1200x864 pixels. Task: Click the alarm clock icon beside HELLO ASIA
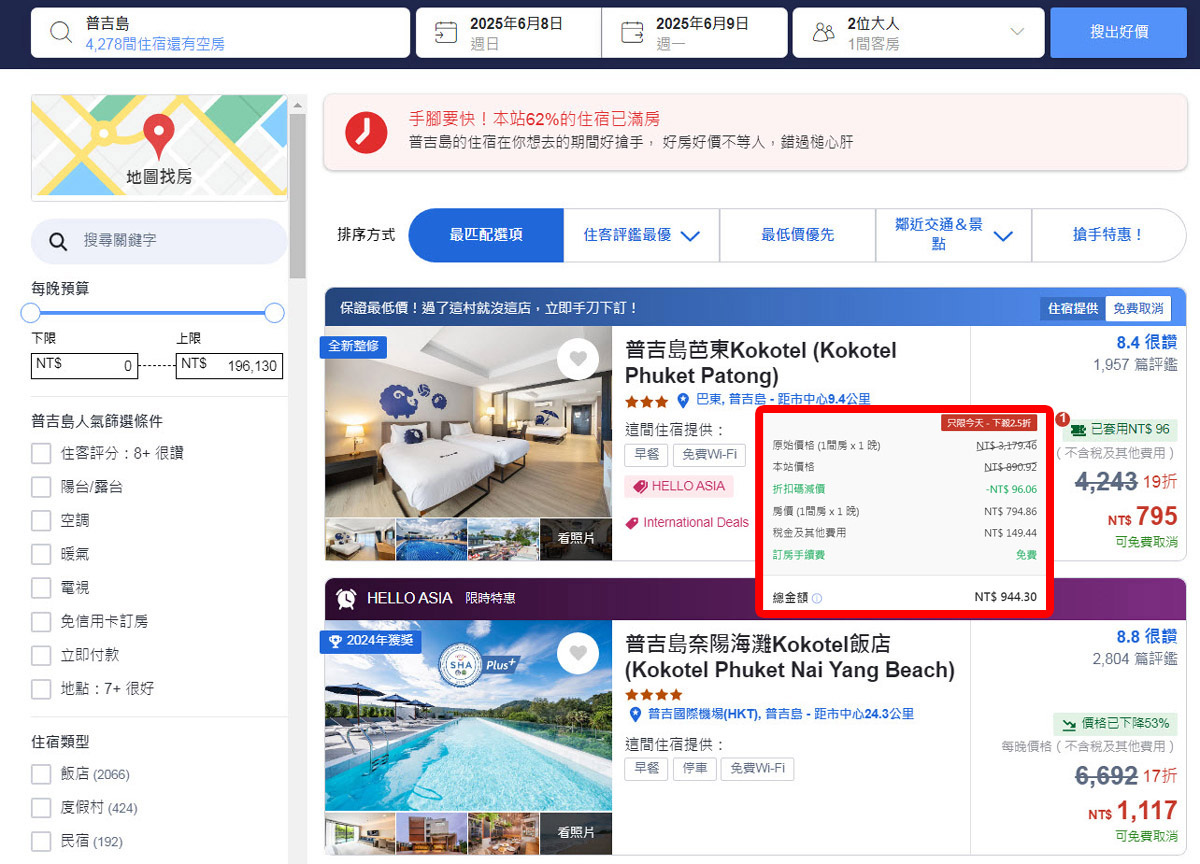pos(346,598)
